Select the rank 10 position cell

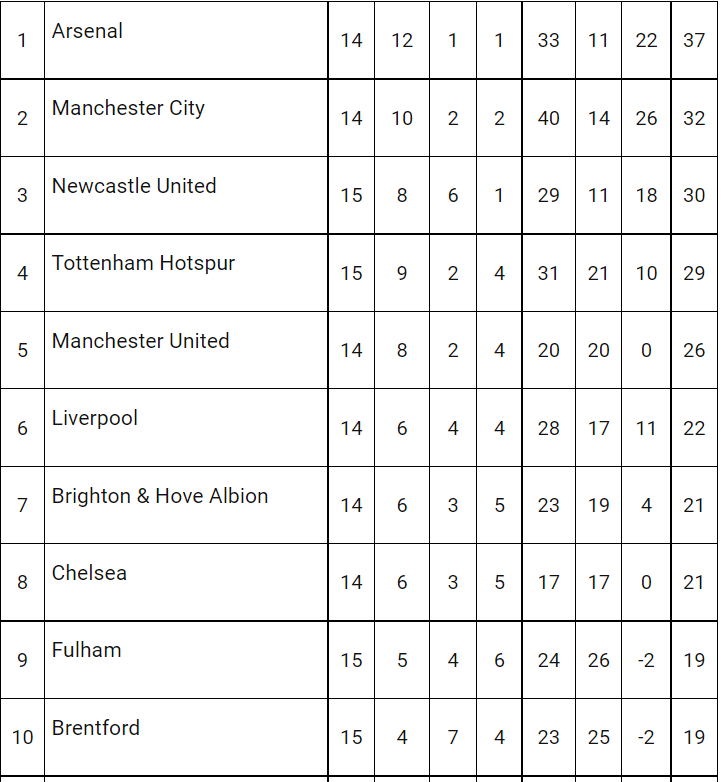22,737
